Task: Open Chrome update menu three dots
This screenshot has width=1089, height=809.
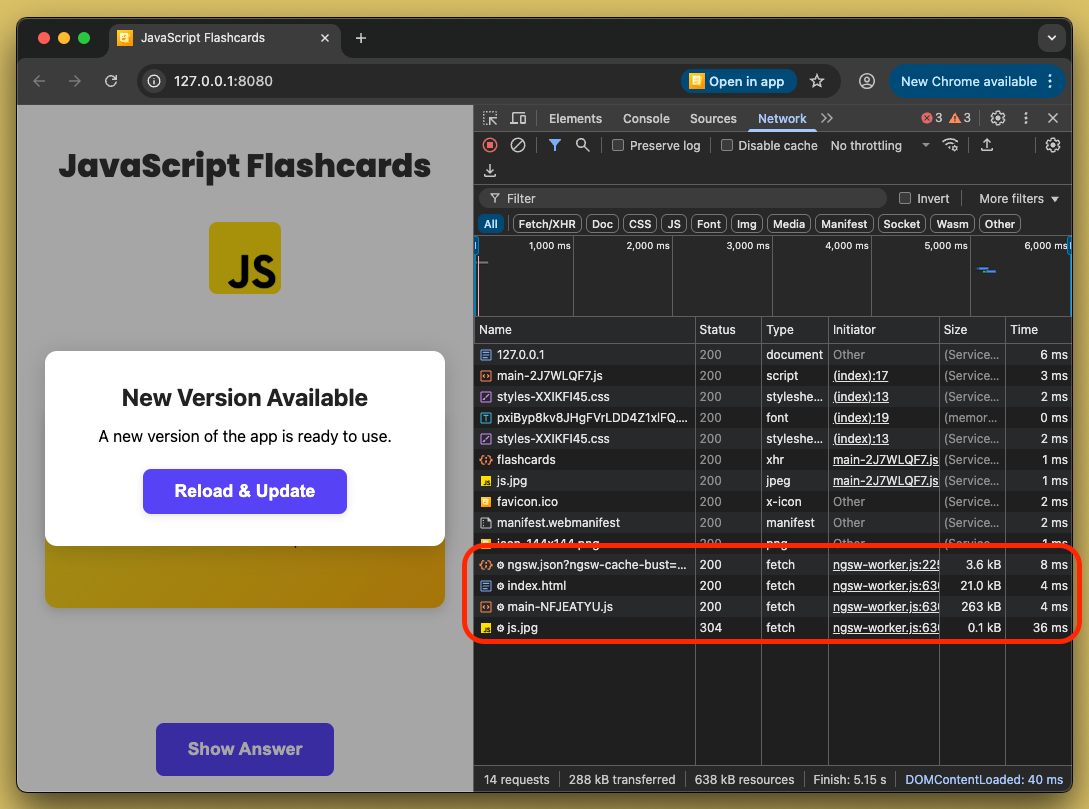Action: tap(1050, 81)
